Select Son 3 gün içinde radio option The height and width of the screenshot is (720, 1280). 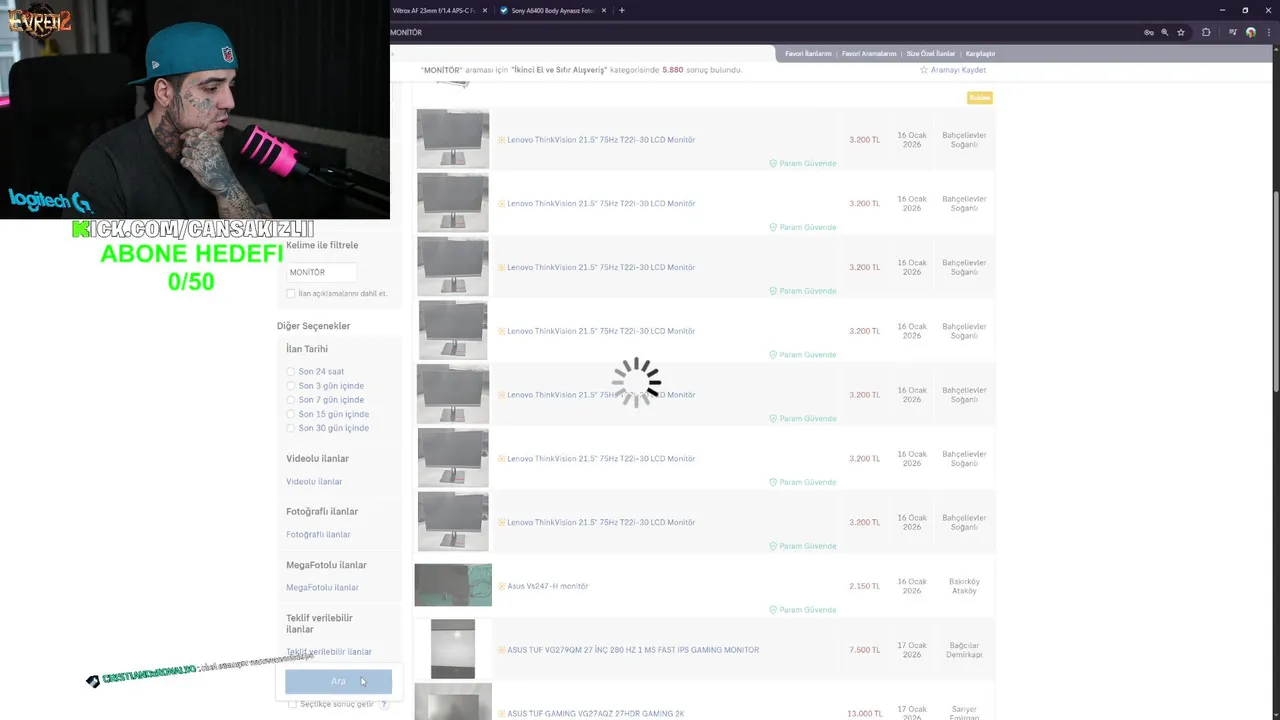pyautogui.click(x=291, y=386)
